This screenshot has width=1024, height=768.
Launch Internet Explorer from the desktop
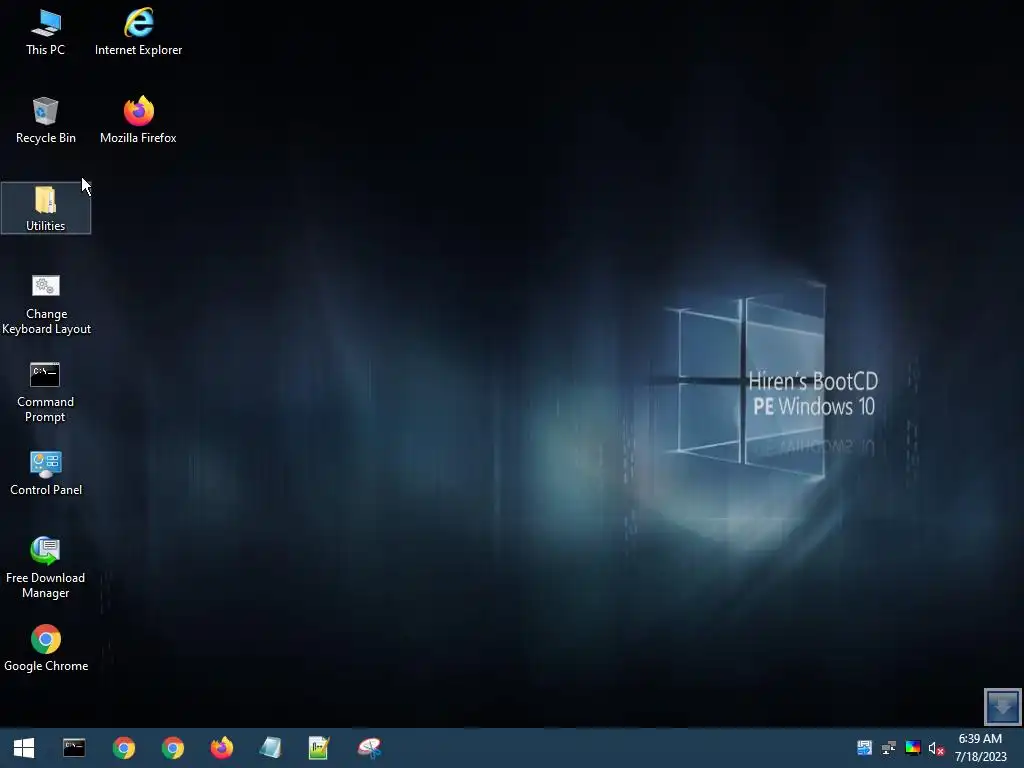[138, 32]
